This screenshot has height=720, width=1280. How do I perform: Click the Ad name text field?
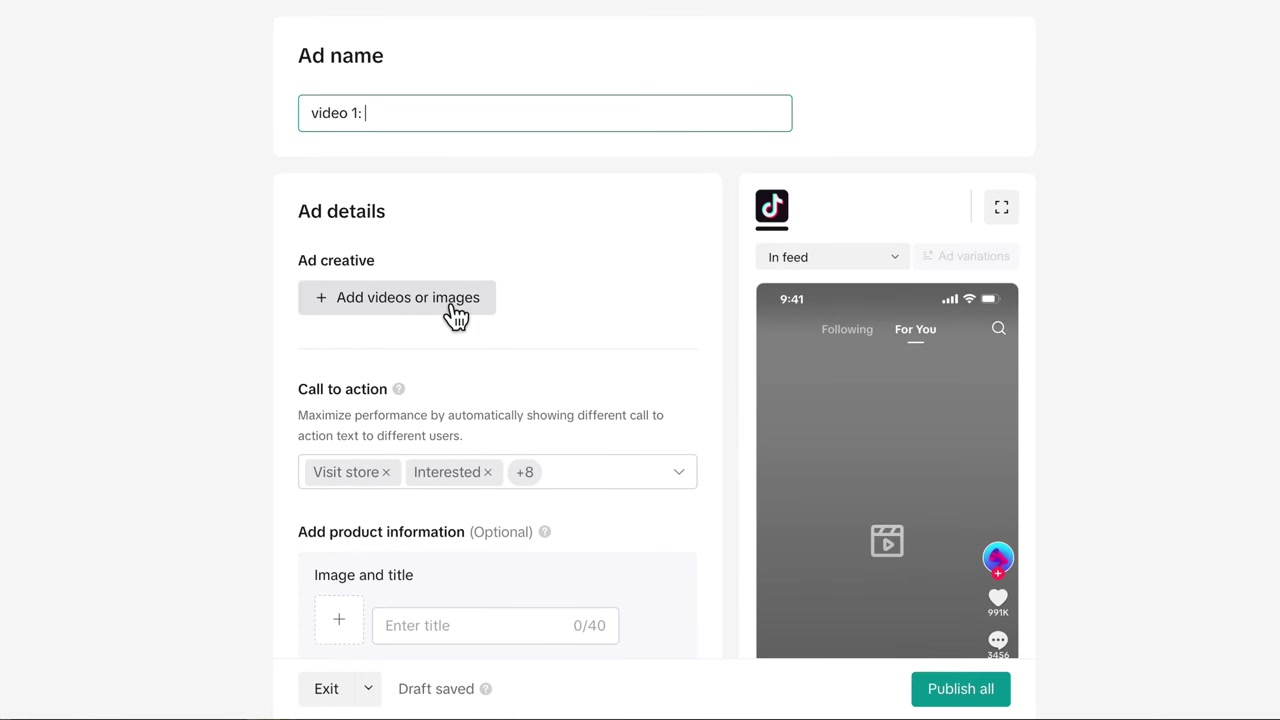click(545, 113)
